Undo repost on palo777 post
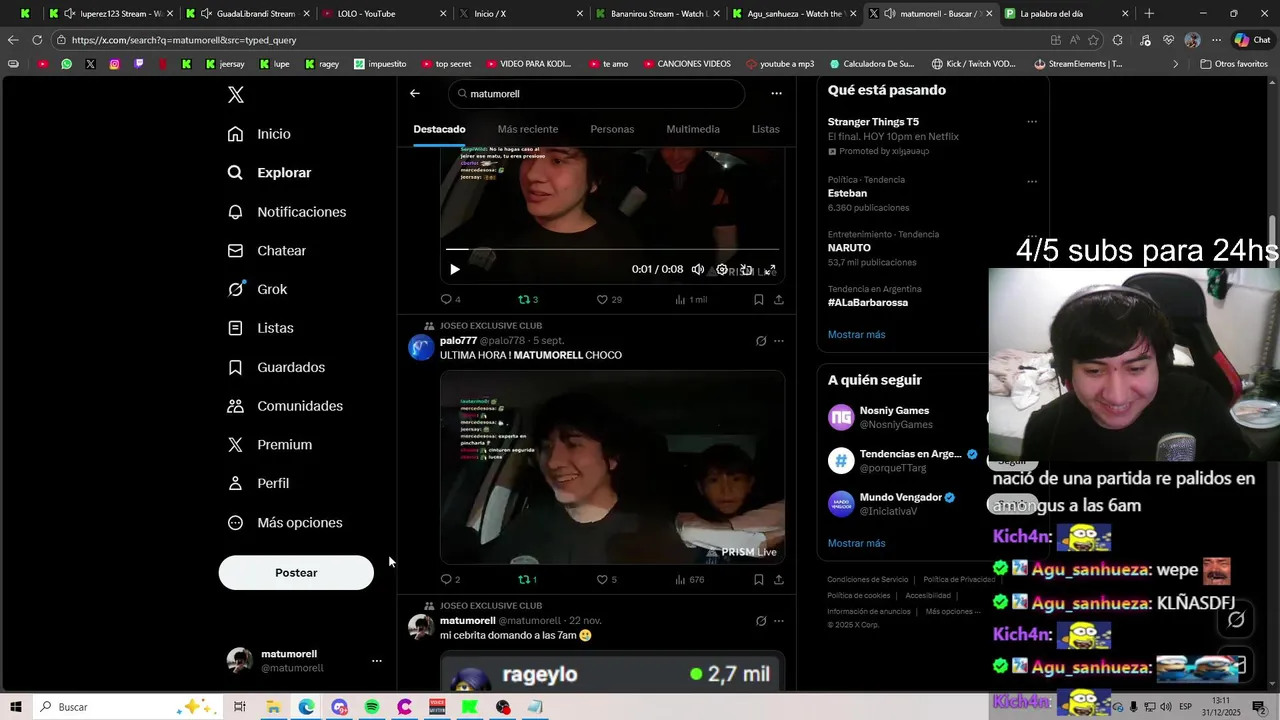 coord(527,579)
